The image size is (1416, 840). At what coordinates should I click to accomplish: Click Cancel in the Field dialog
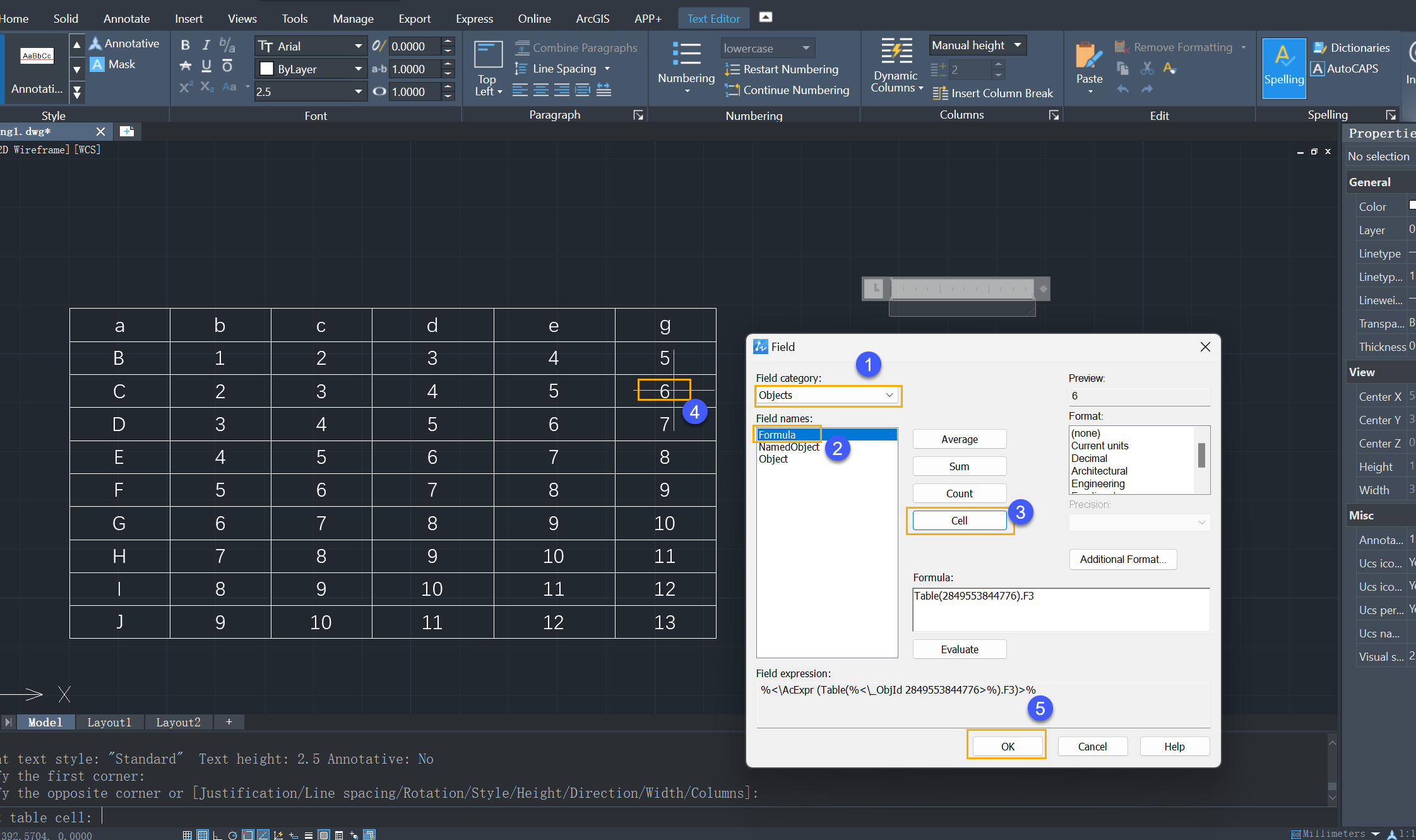[1092, 746]
